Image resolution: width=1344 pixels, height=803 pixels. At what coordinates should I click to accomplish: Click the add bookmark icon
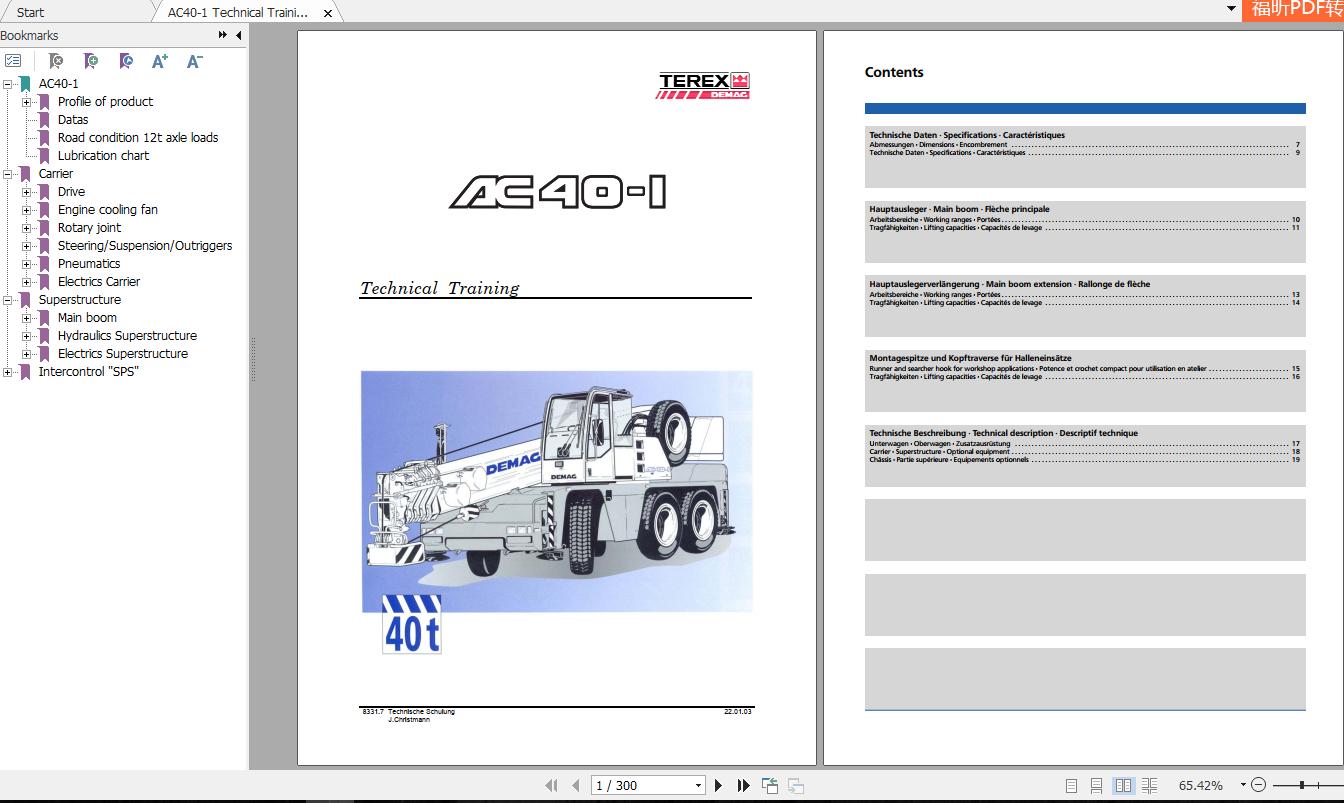tap(90, 61)
